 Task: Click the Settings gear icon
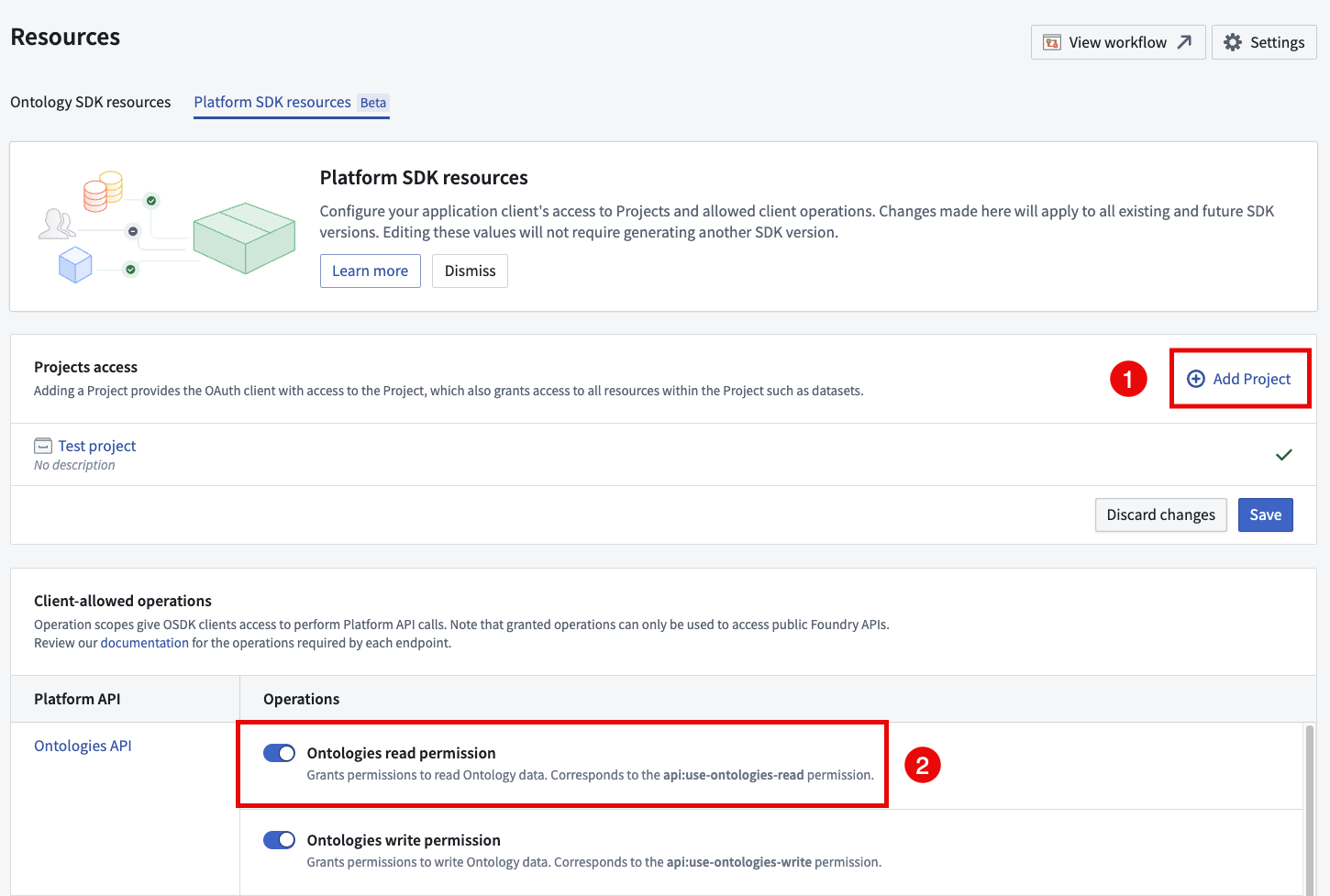coord(1235,41)
